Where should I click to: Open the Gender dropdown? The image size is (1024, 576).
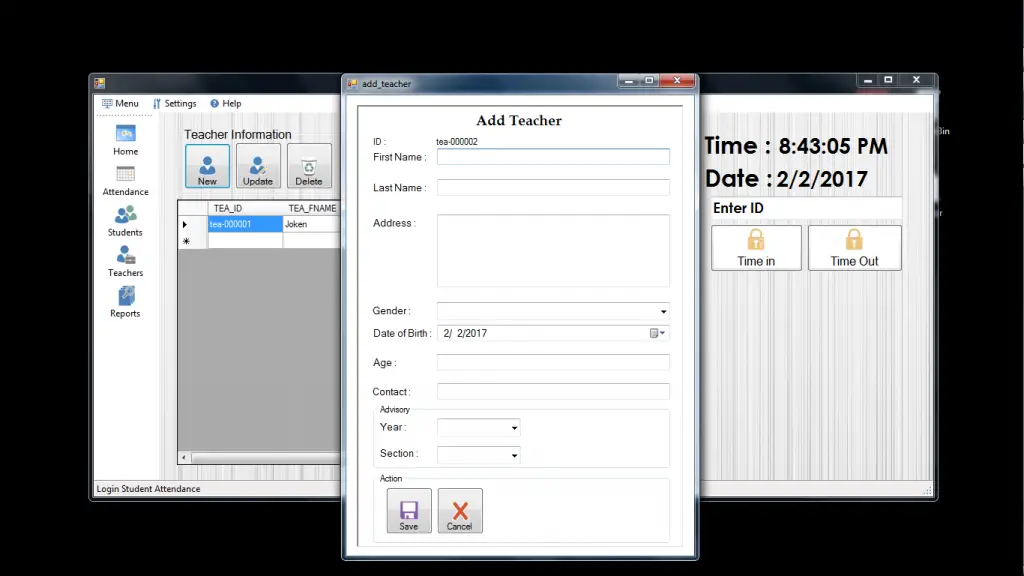click(x=663, y=311)
